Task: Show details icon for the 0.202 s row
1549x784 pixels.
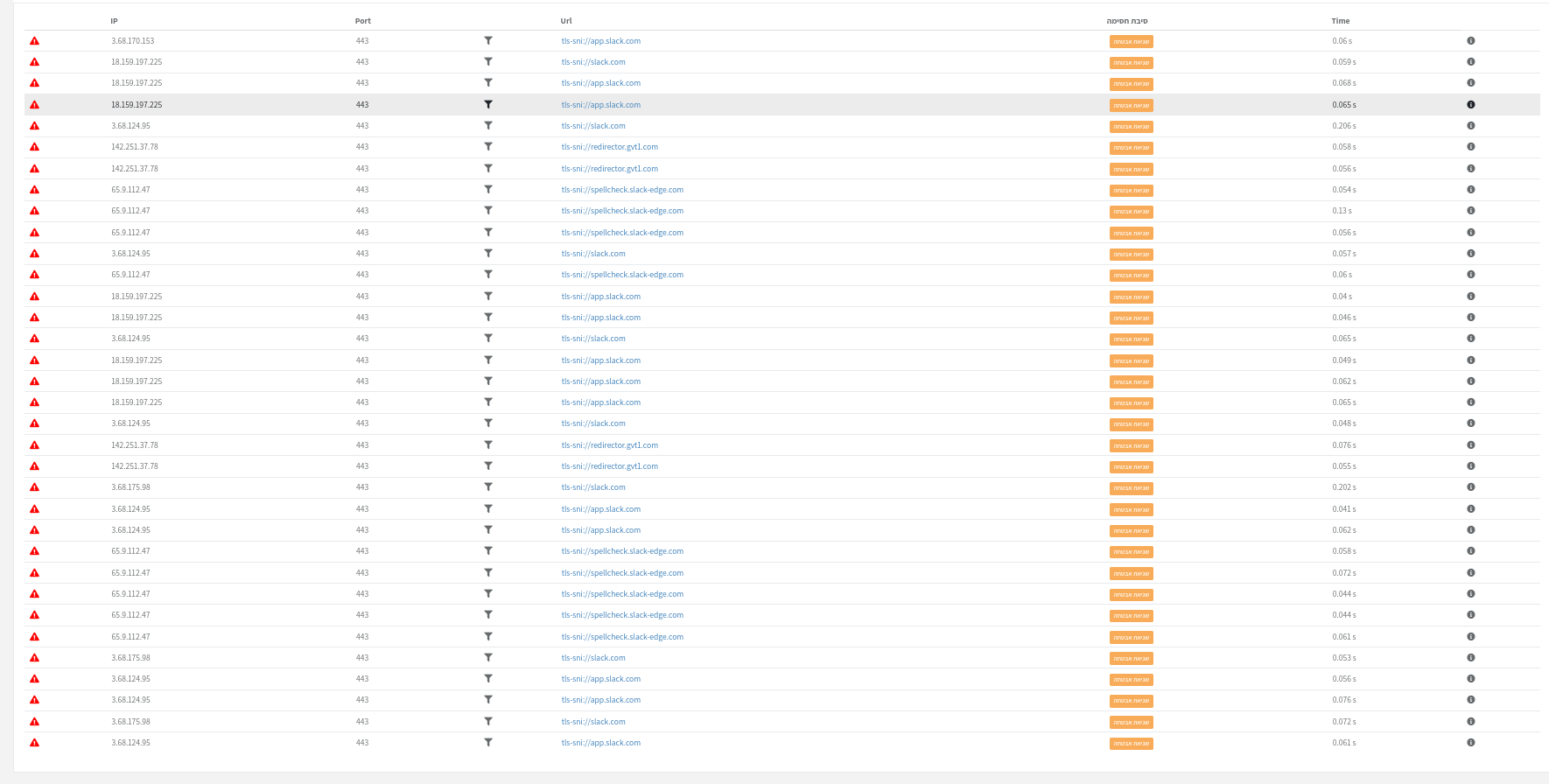Action: tap(1470, 487)
